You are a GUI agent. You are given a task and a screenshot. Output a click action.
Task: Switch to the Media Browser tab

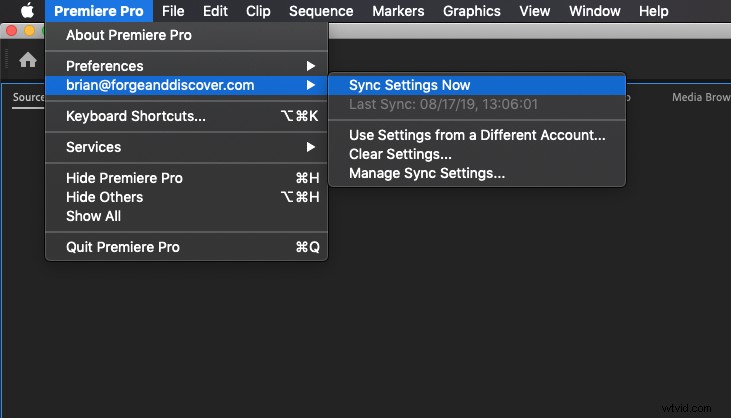[701, 97]
